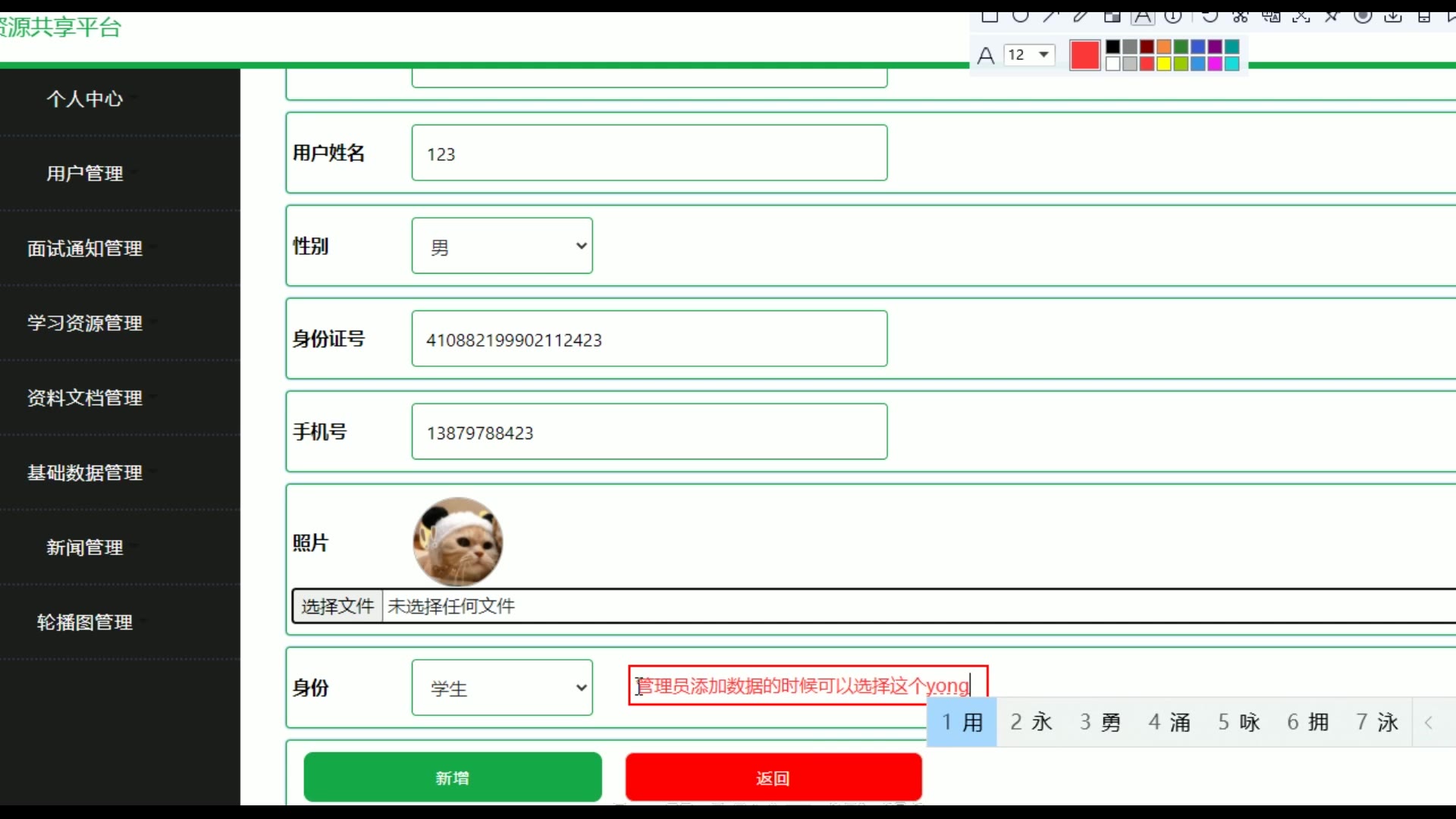Click the 未选择任何文件 text

[x=451, y=606]
